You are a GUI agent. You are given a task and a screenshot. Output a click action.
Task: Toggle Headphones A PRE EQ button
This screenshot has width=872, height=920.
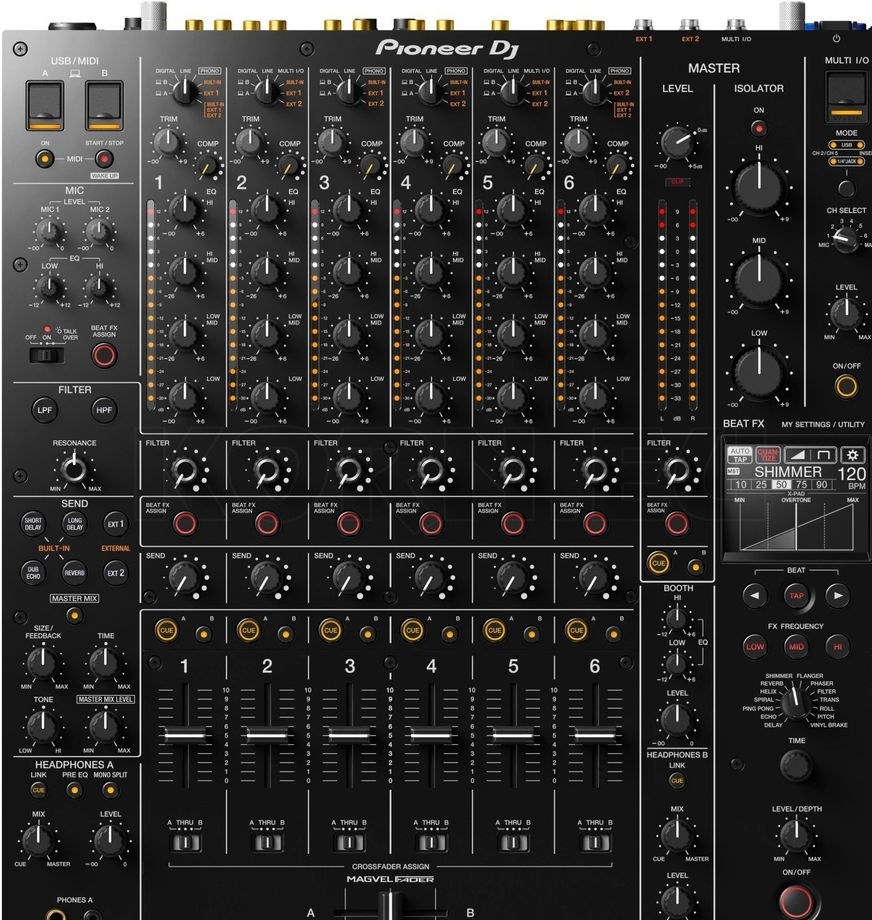[x=74, y=790]
